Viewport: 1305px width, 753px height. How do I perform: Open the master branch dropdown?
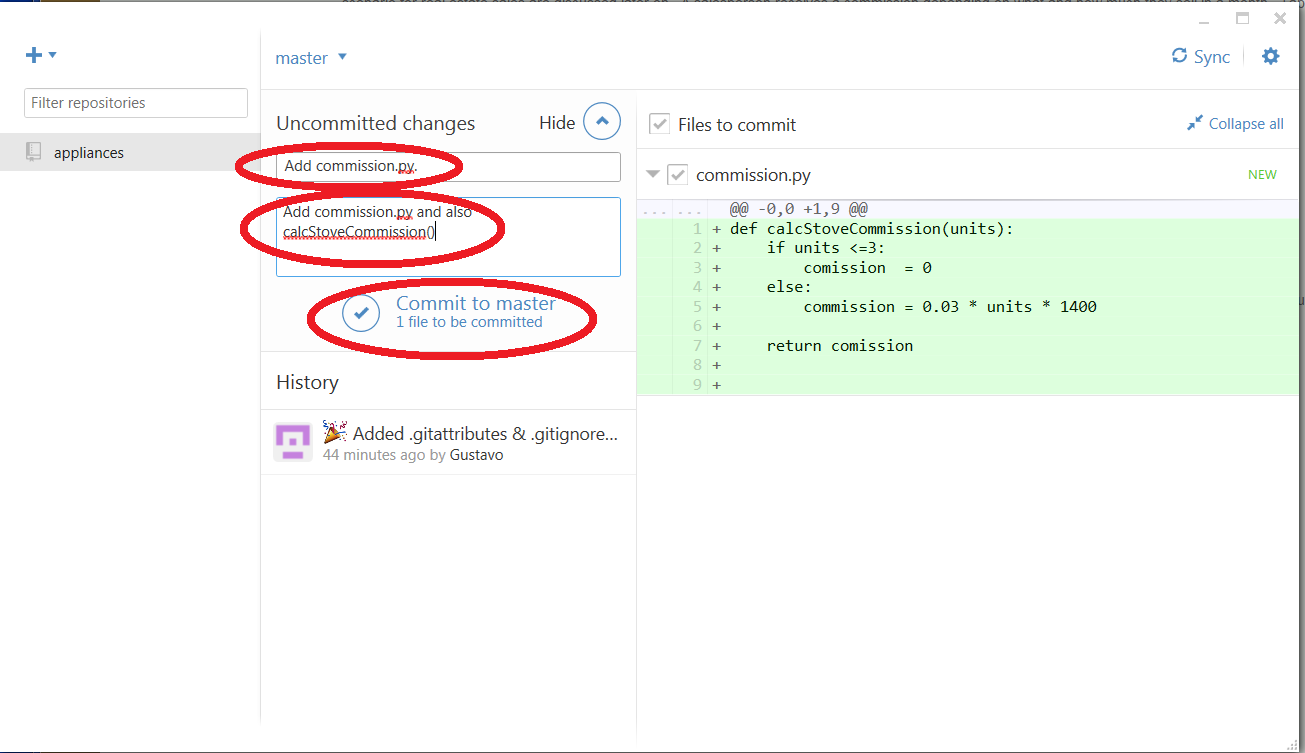(x=311, y=58)
